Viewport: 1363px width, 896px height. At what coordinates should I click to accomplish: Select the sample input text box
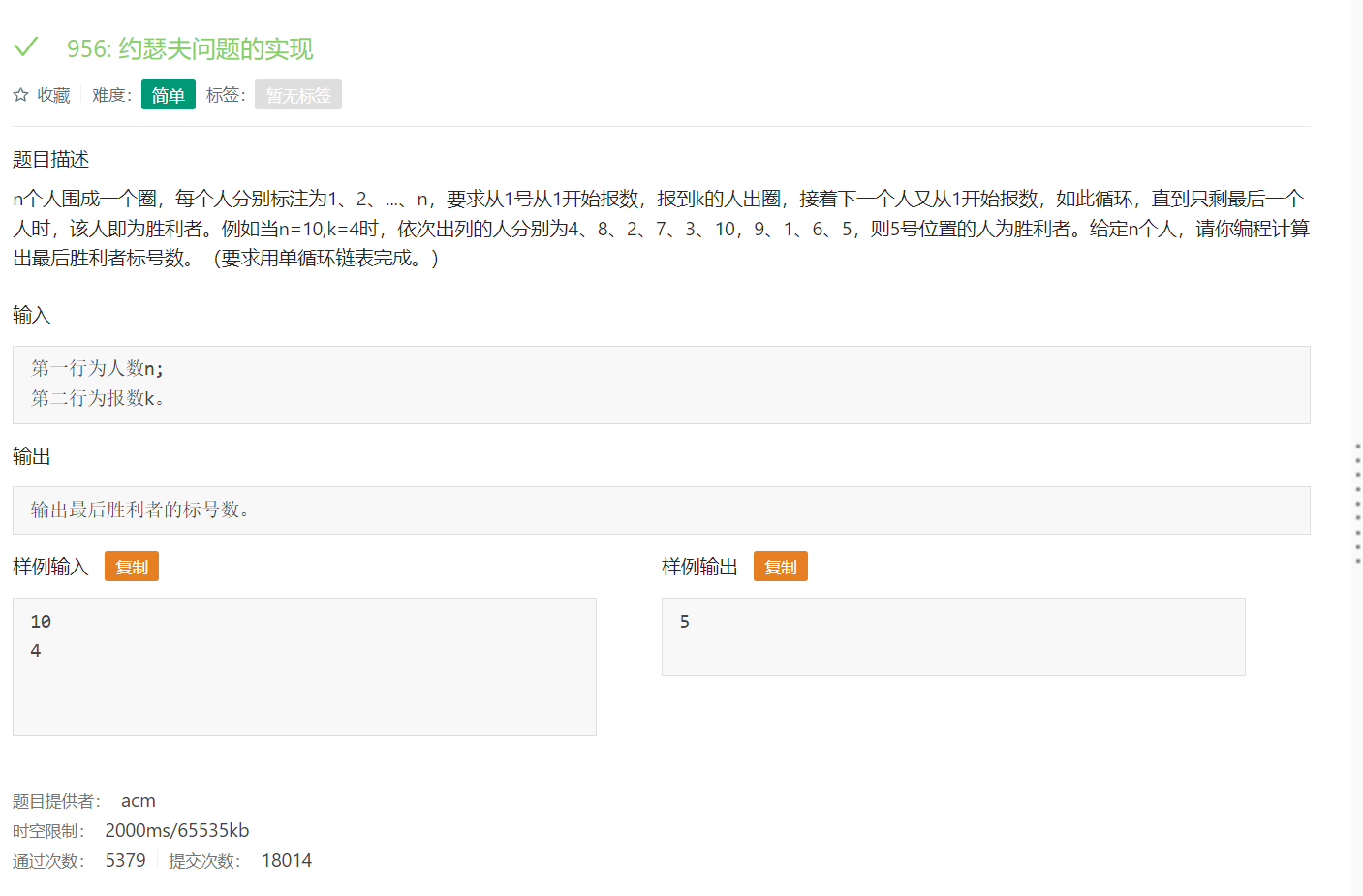pyautogui.click(x=304, y=665)
